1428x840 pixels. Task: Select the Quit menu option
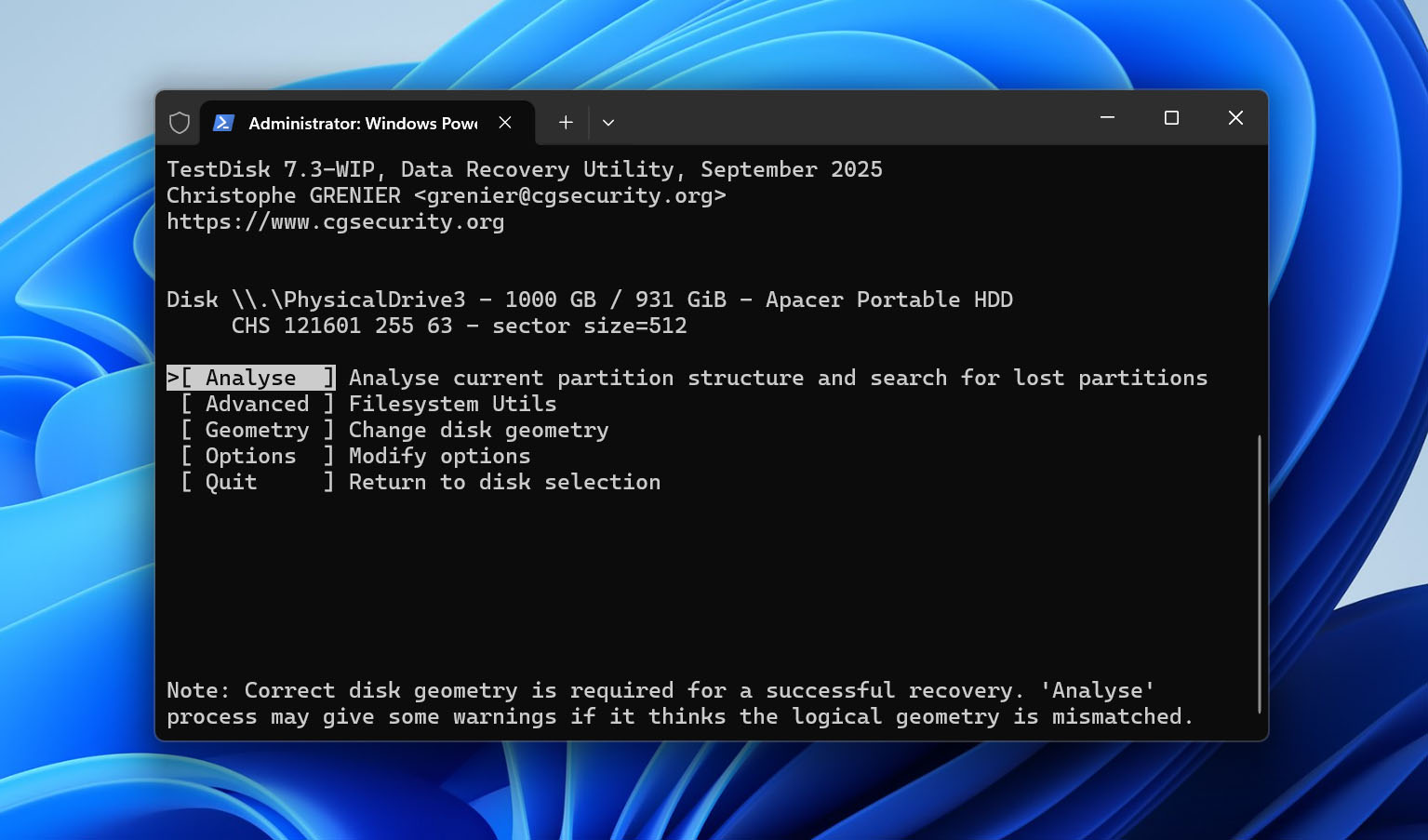[258, 482]
